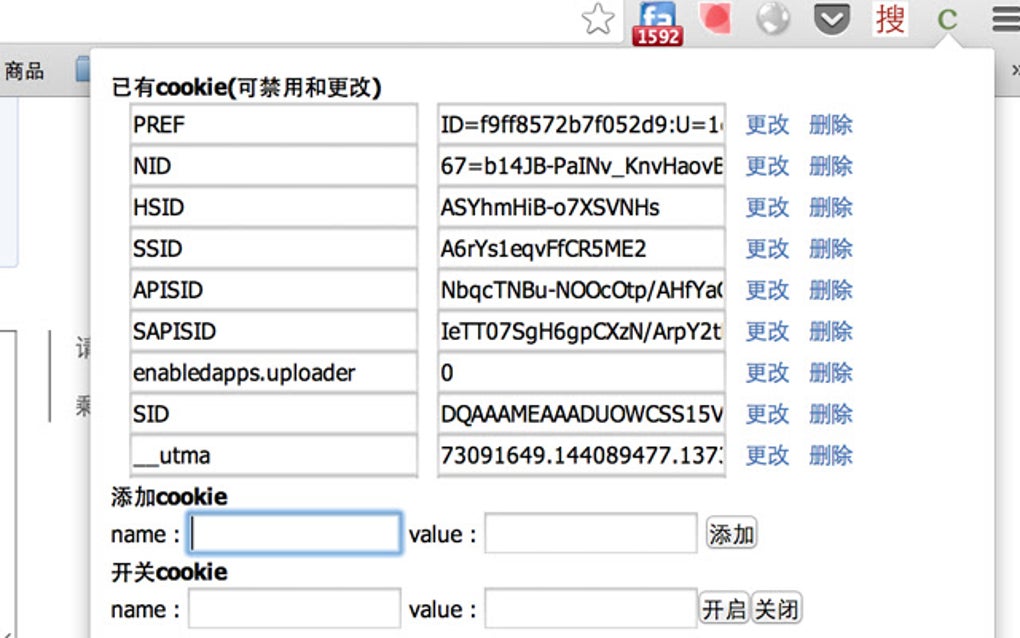The image size is (1020, 638).
Task: Delete the __utma cookie
Action: pos(831,455)
